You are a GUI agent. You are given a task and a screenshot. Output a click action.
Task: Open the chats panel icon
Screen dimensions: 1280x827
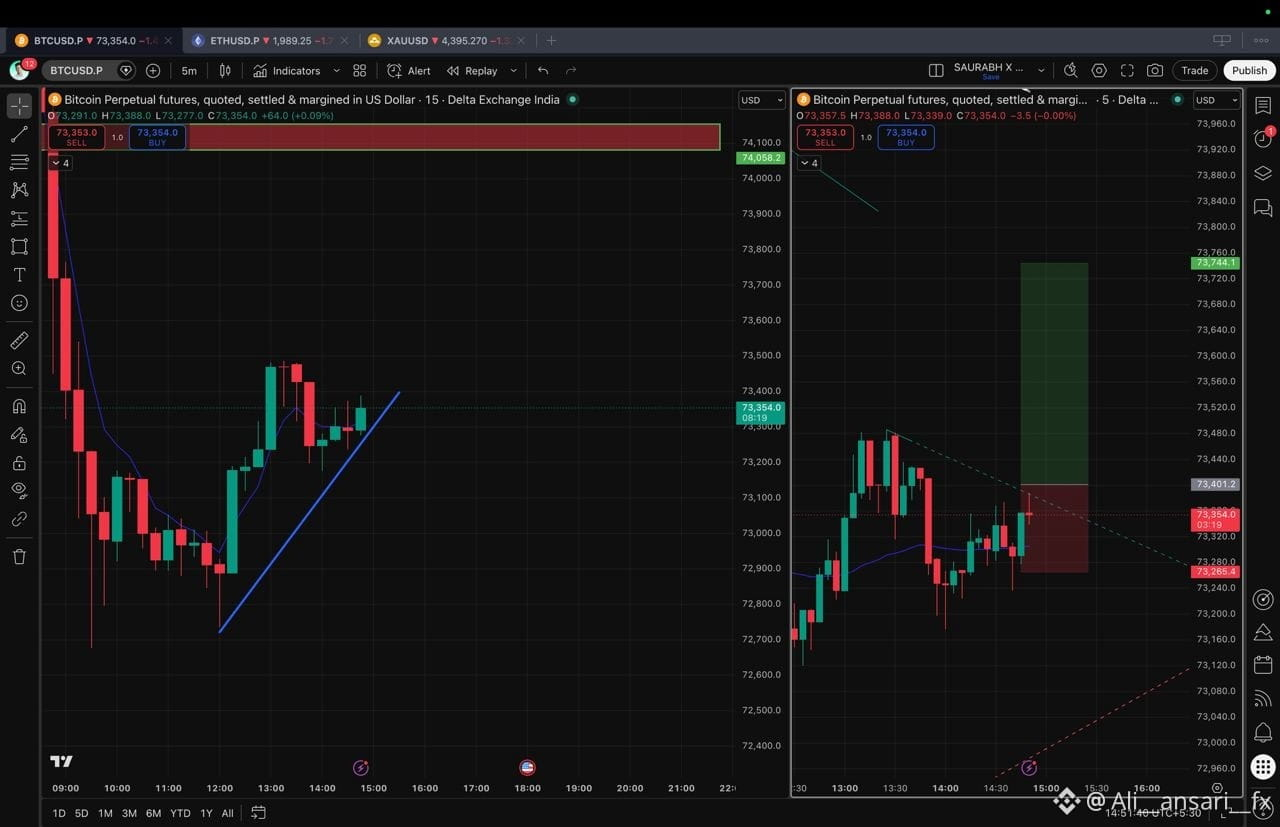coord(1263,207)
